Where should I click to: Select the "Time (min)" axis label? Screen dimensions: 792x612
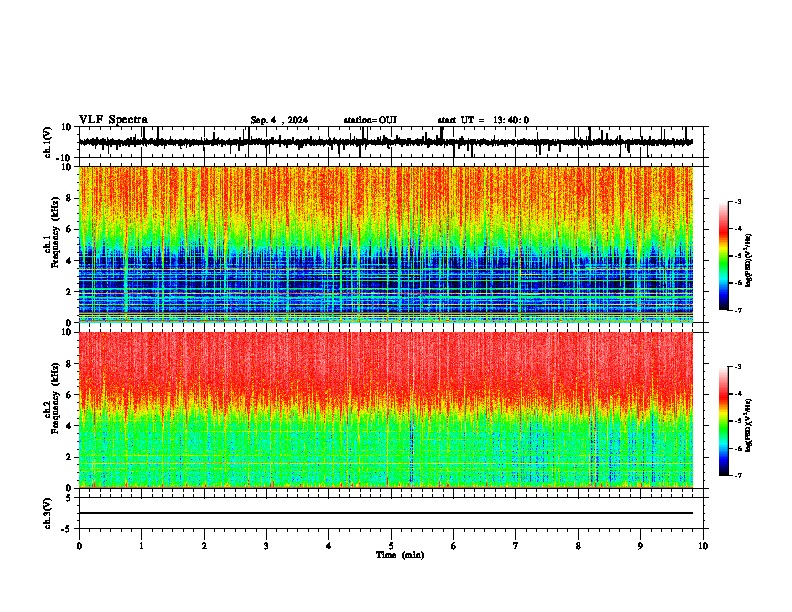[400, 555]
